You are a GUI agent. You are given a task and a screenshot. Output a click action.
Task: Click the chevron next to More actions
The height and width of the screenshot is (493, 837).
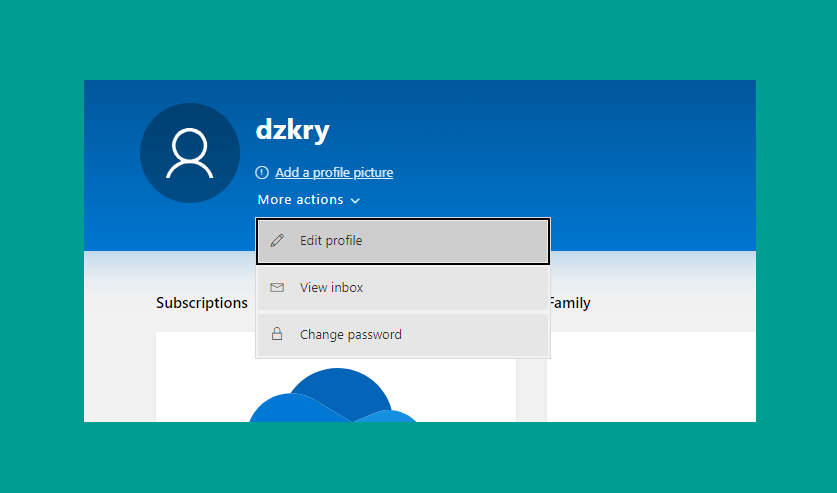pos(355,201)
